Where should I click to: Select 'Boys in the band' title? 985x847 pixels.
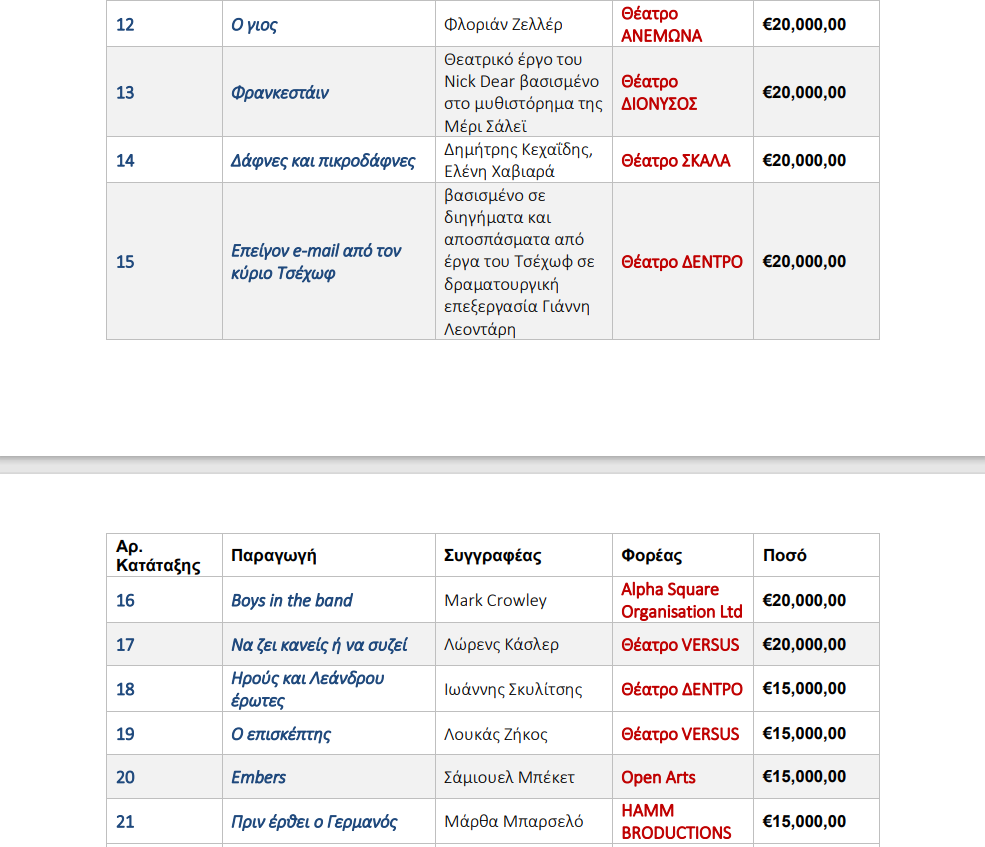[291, 600]
